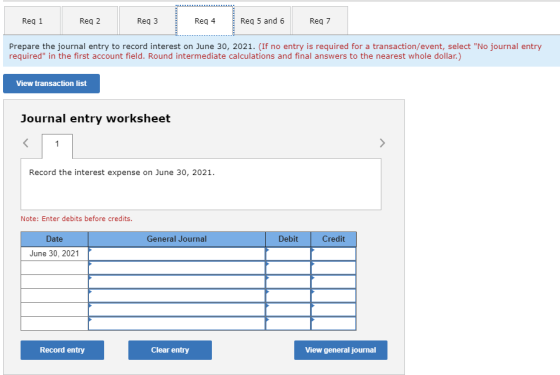The image size is (560, 375).
Task: Click first row Debit field
Action: pyautogui.click(x=288, y=254)
